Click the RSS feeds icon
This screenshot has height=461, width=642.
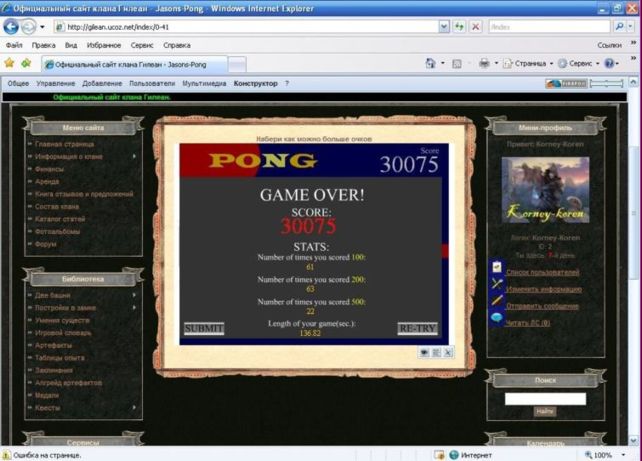tap(457, 63)
